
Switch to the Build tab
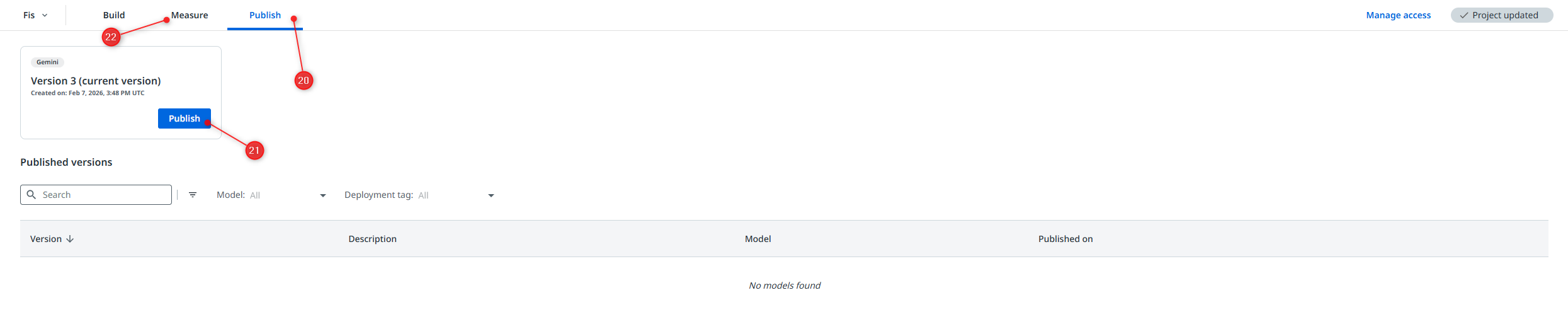pyautogui.click(x=114, y=15)
